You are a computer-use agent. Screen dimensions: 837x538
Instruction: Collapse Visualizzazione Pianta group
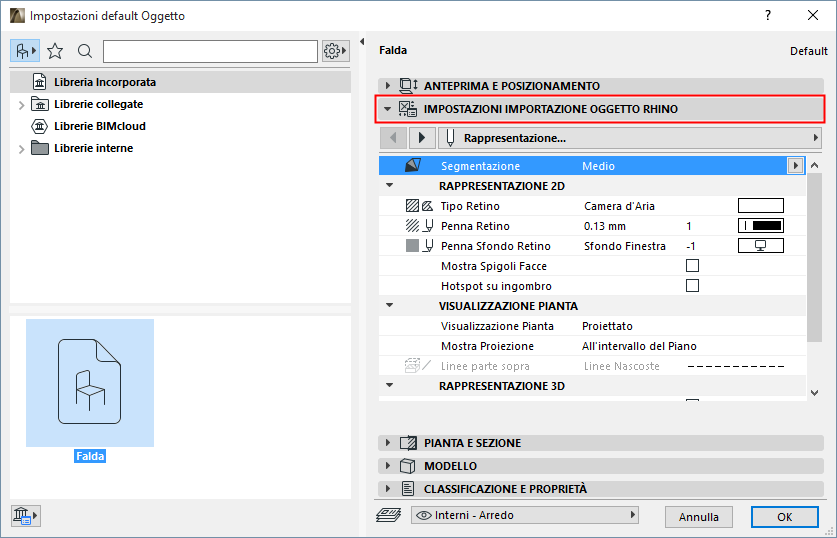390,306
